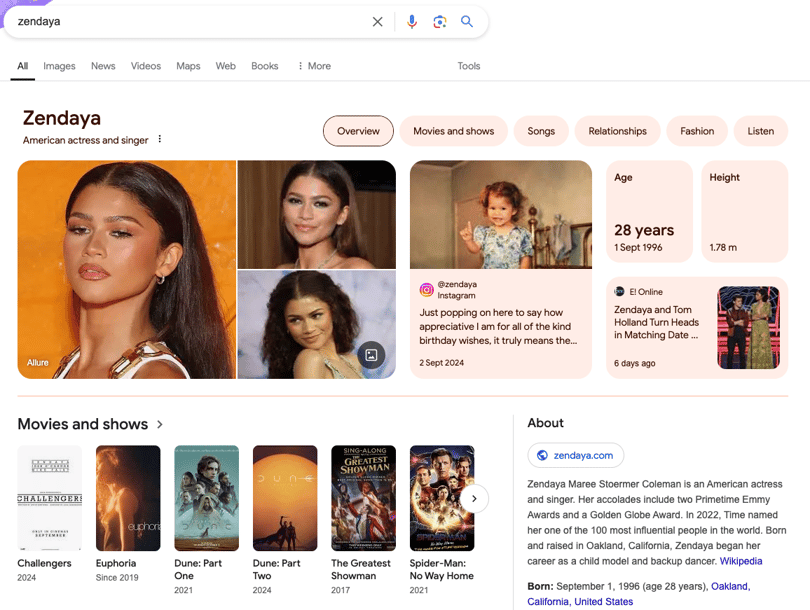Open Google Lens image search icon

(x=439, y=22)
